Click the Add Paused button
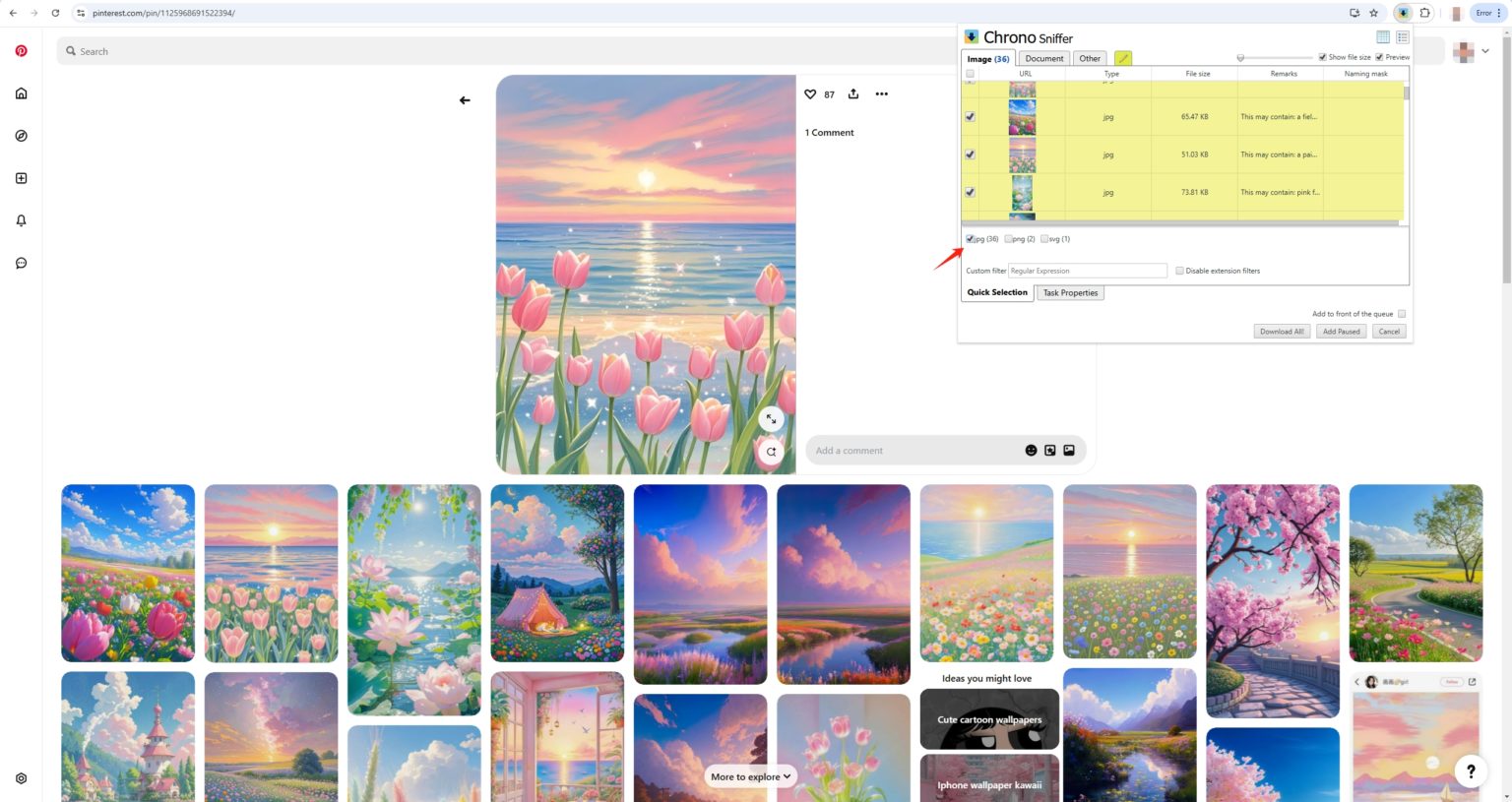Image resolution: width=1512 pixels, height=802 pixels. pyautogui.click(x=1341, y=332)
